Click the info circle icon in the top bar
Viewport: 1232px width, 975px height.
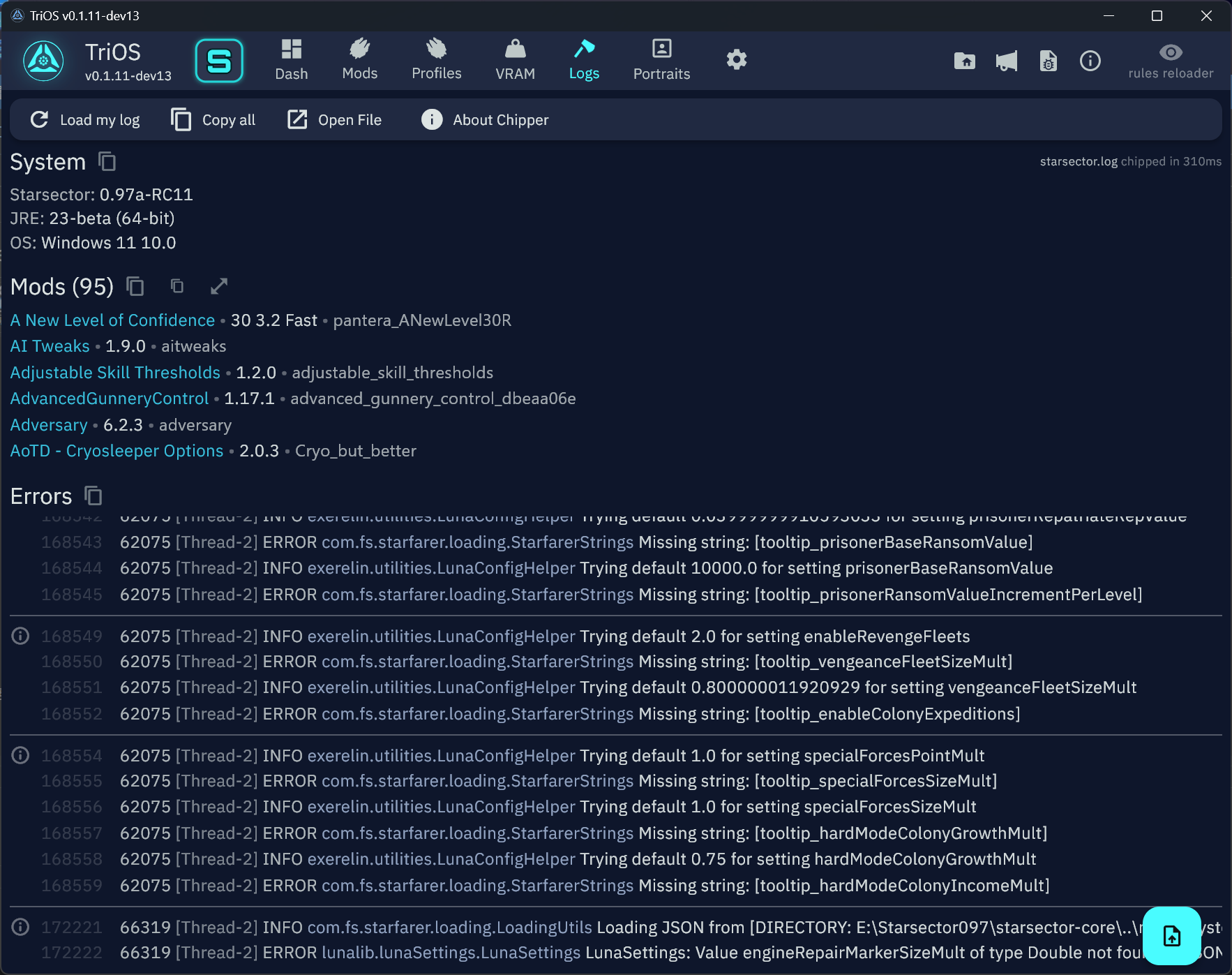click(1090, 61)
